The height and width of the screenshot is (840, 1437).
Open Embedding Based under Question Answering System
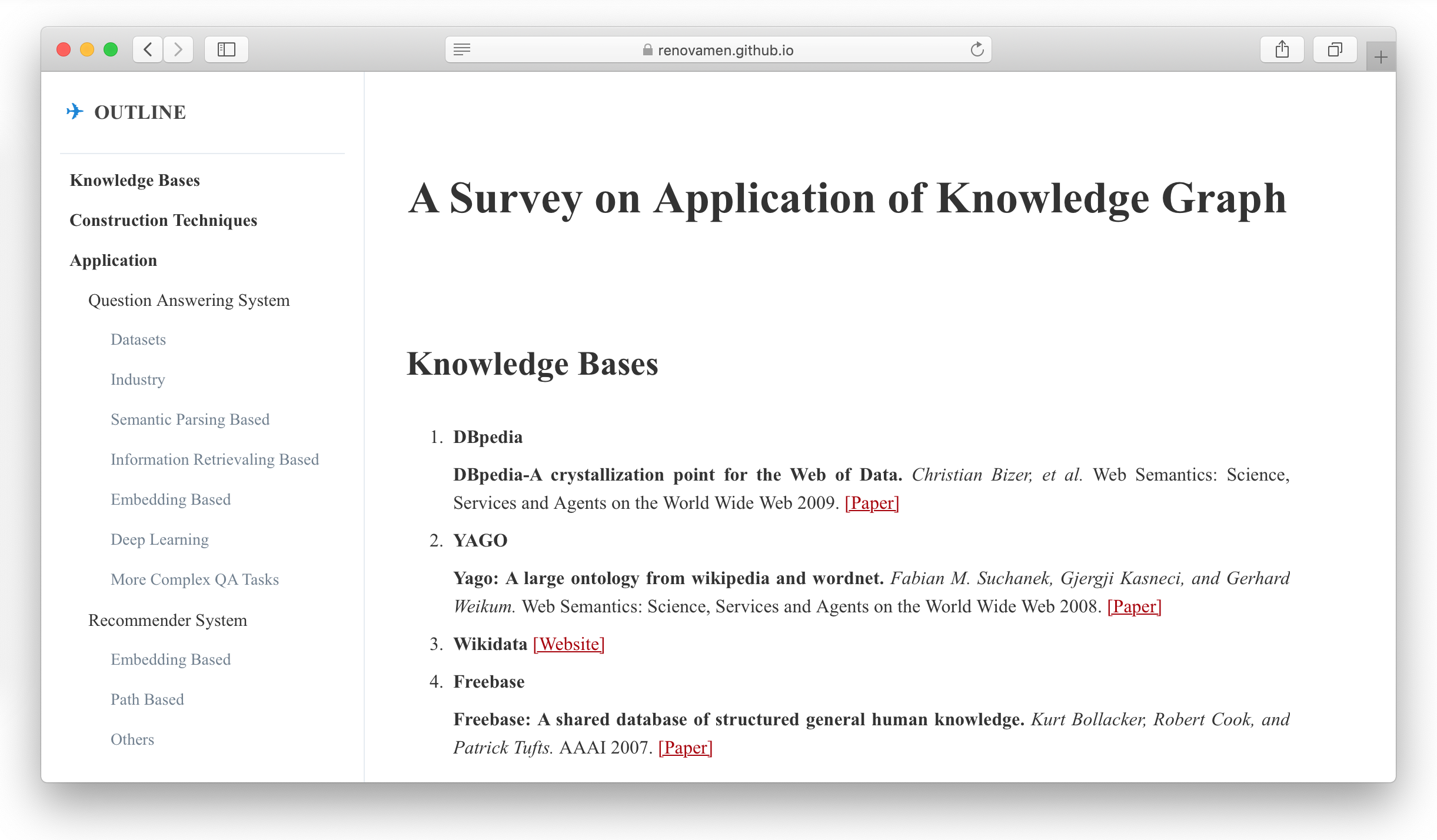pos(171,499)
